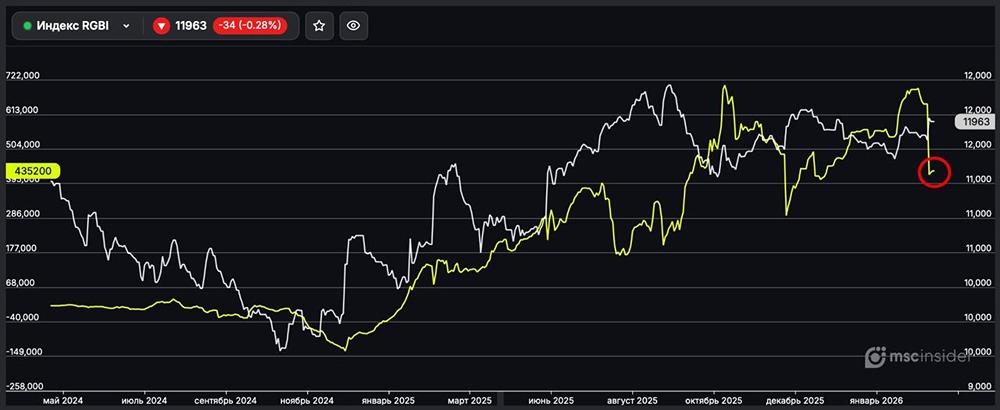This screenshot has height=410, width=1000.
Task: Add Индекс RGBI to favorites with star icon
Action: (318, 26)
